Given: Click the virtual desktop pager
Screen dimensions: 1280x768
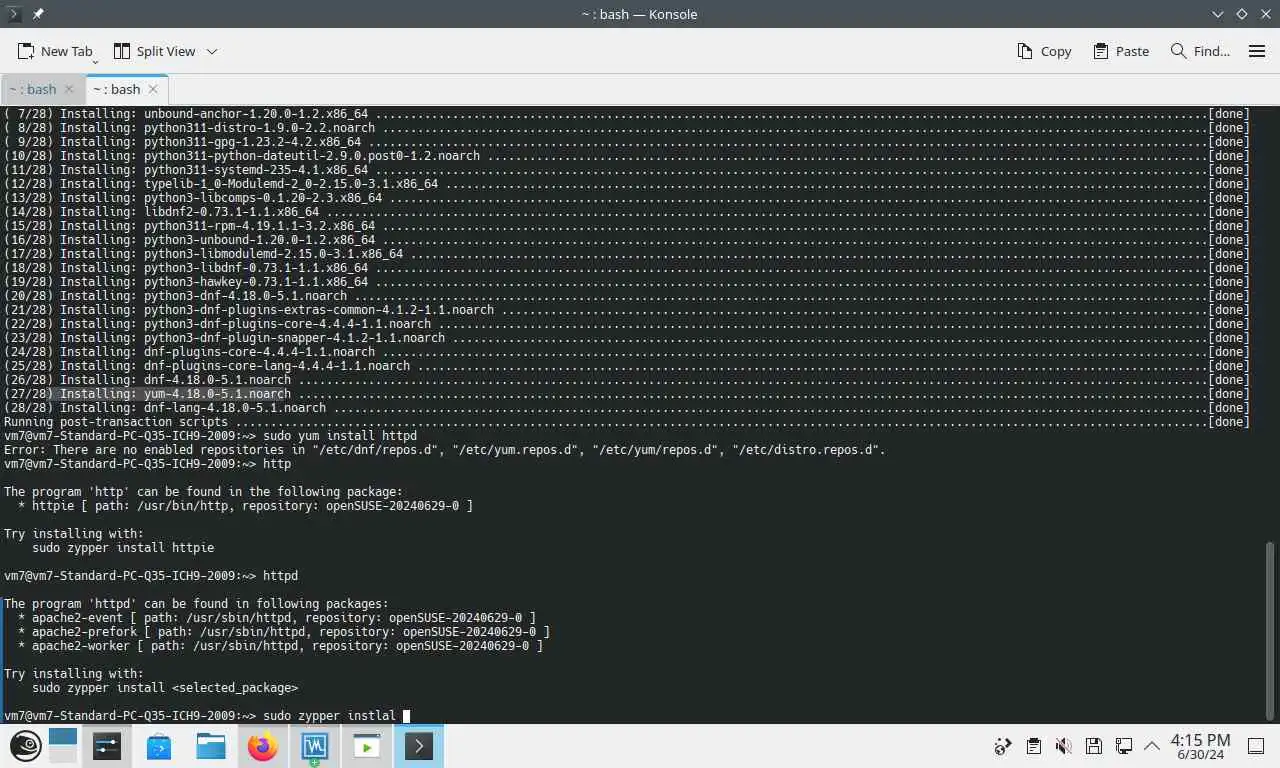Looking at the screenshot, I should tap(62, 746).
